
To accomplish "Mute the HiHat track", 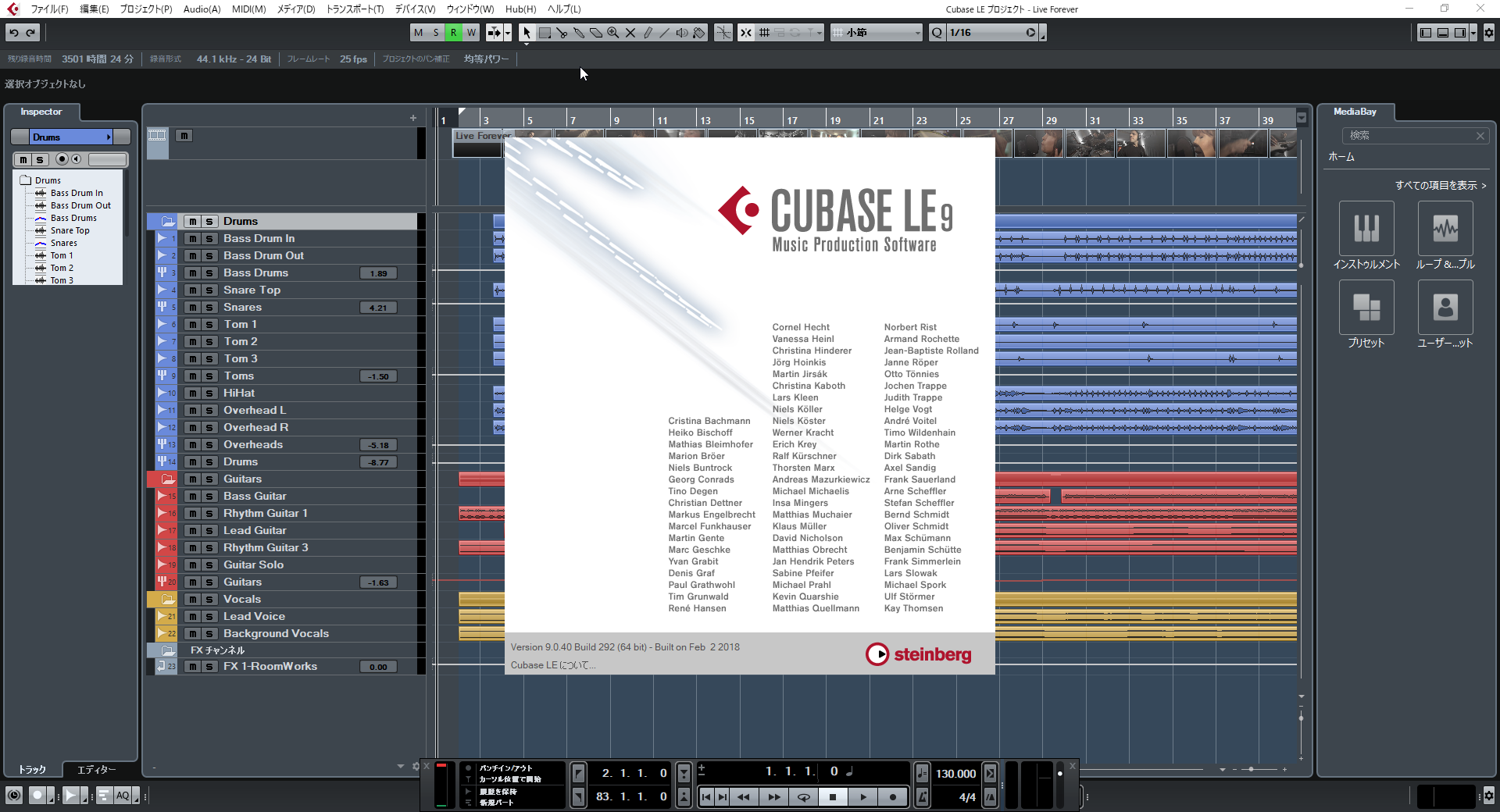I will click(192, 394).
